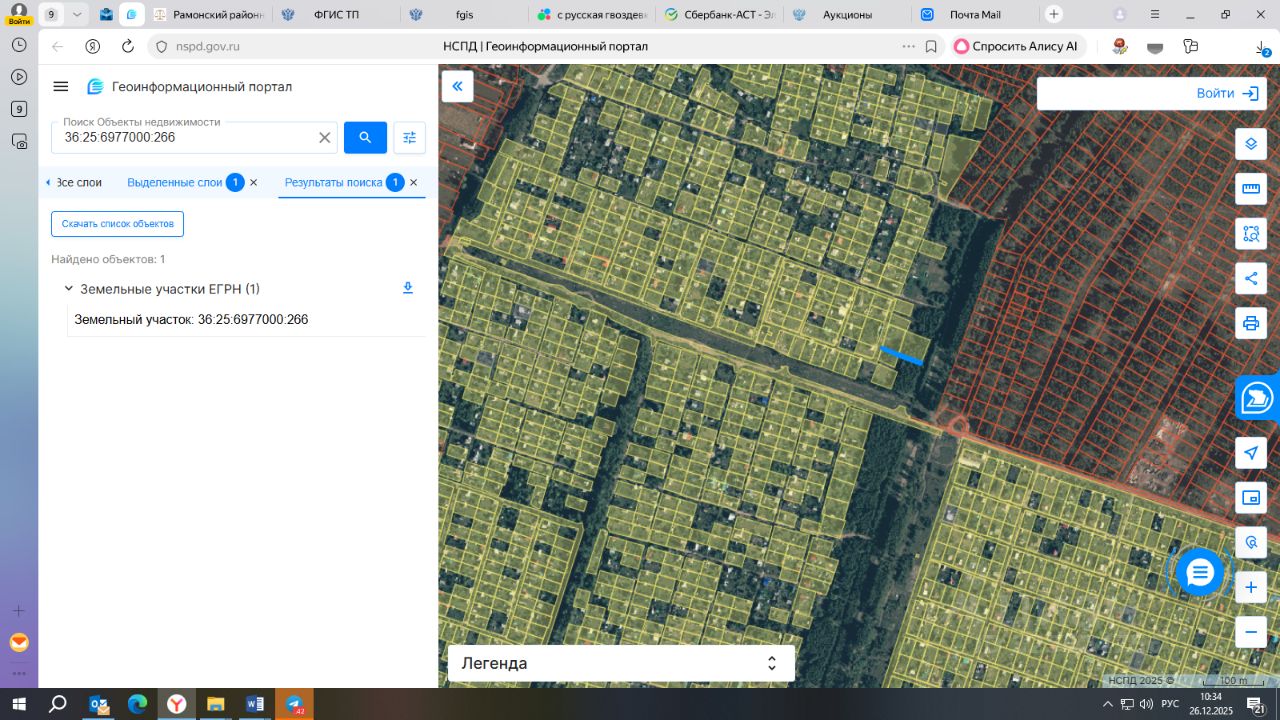Open the Windows Start menu
The width and height of the screenshot is (1280, 720).
click(18, 705)
